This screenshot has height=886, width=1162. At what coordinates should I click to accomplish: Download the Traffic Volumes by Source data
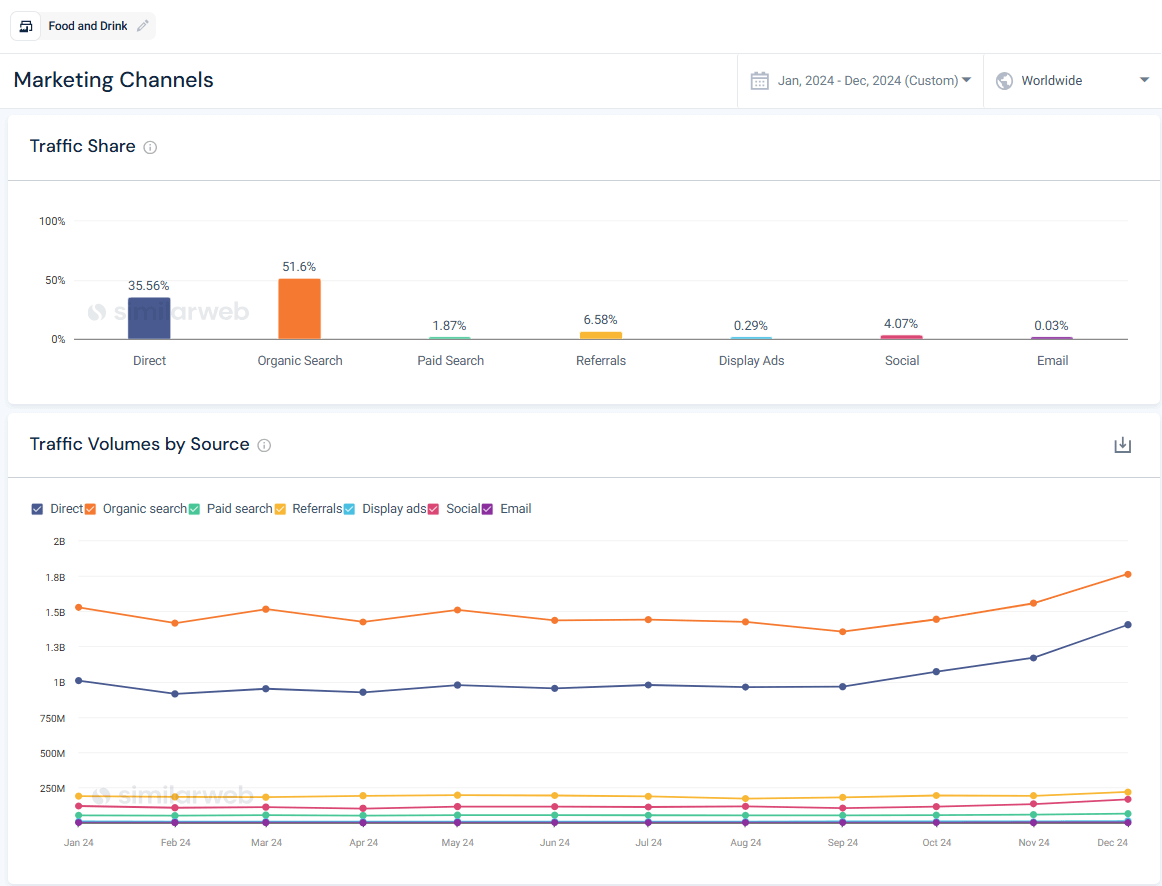pos(1122,445)
